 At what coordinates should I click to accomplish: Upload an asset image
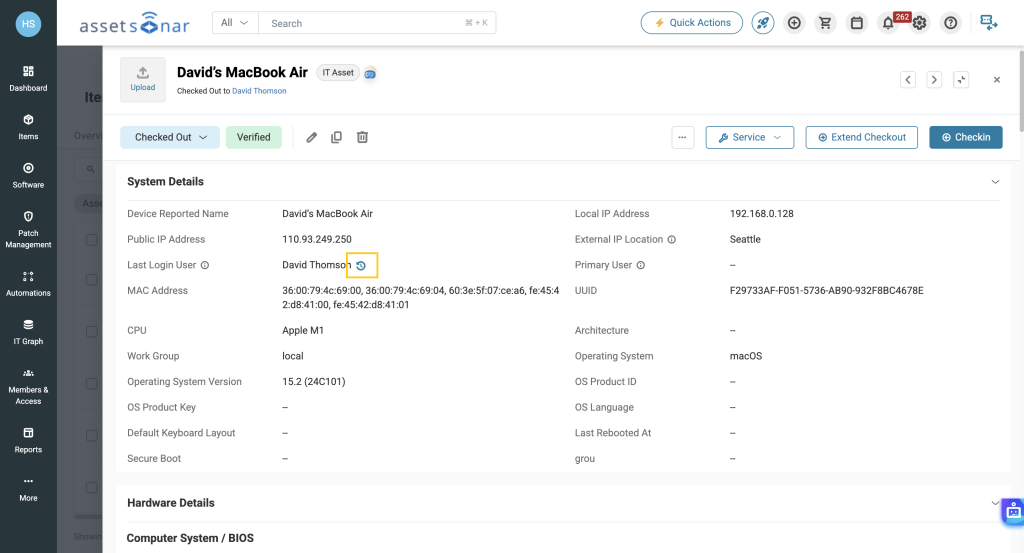pyautogui.click(x=142, y=80)
